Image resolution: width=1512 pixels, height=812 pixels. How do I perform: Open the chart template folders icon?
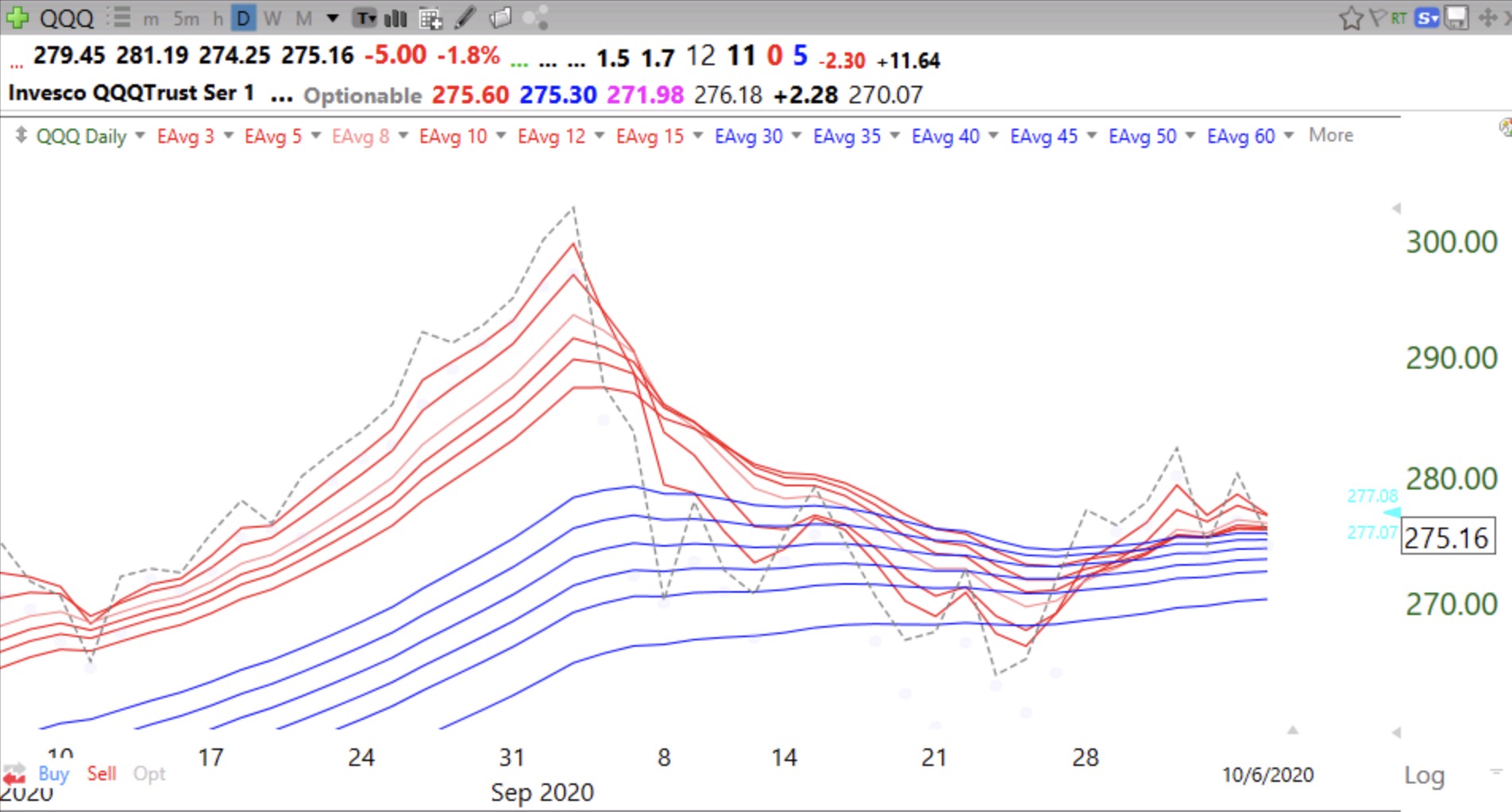500,17
